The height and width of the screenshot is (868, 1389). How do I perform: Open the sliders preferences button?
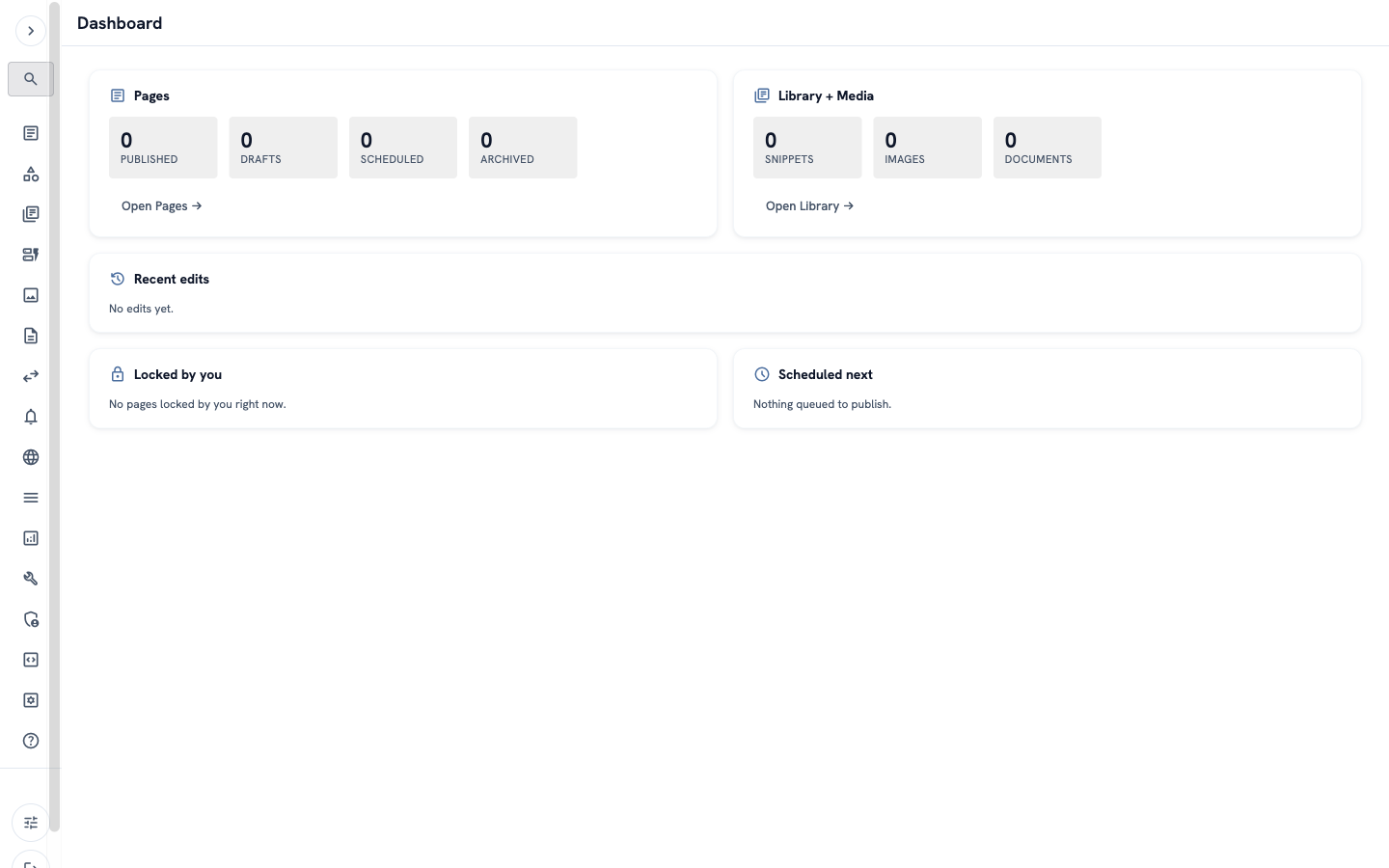coord(31,823)
